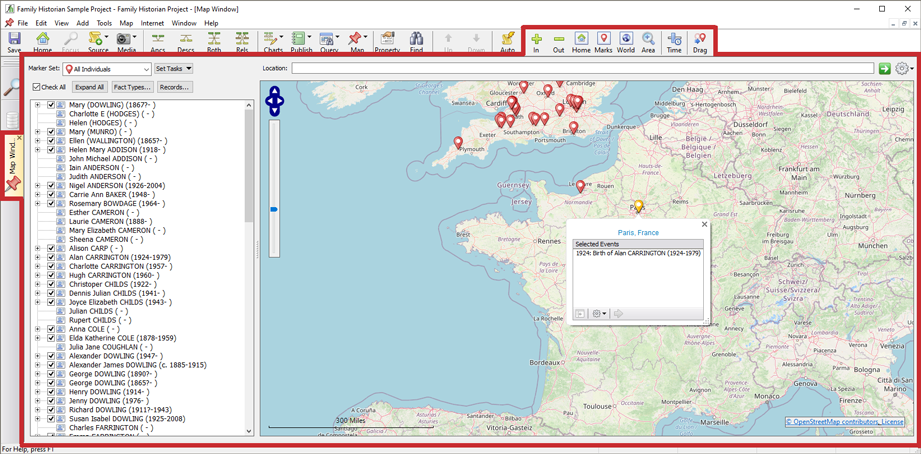Uncheck Mary (DOWLING) (1867?- ) checkbox
Viewport: 921px width, 454px height.
click(x=51, y=105)
